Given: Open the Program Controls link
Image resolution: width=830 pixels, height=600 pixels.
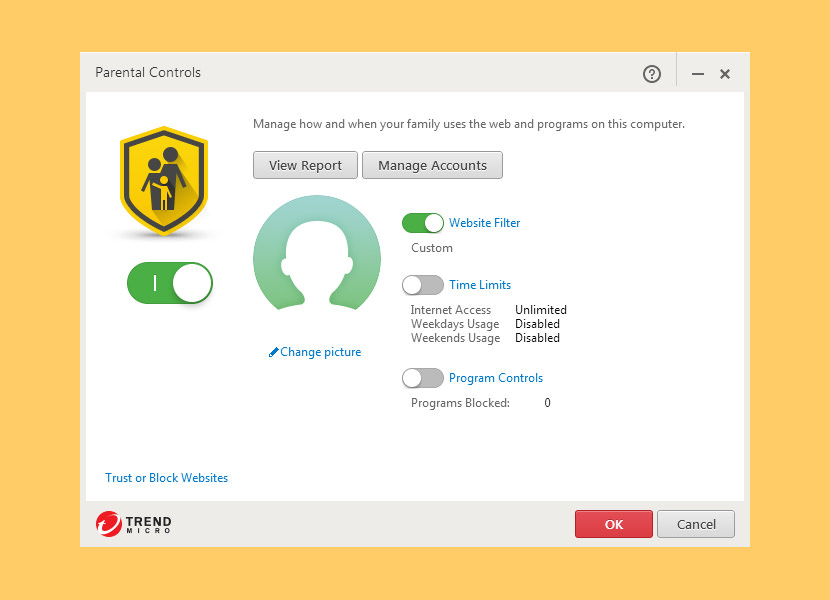Looking at the screenshot, I should tap(496, 378).
